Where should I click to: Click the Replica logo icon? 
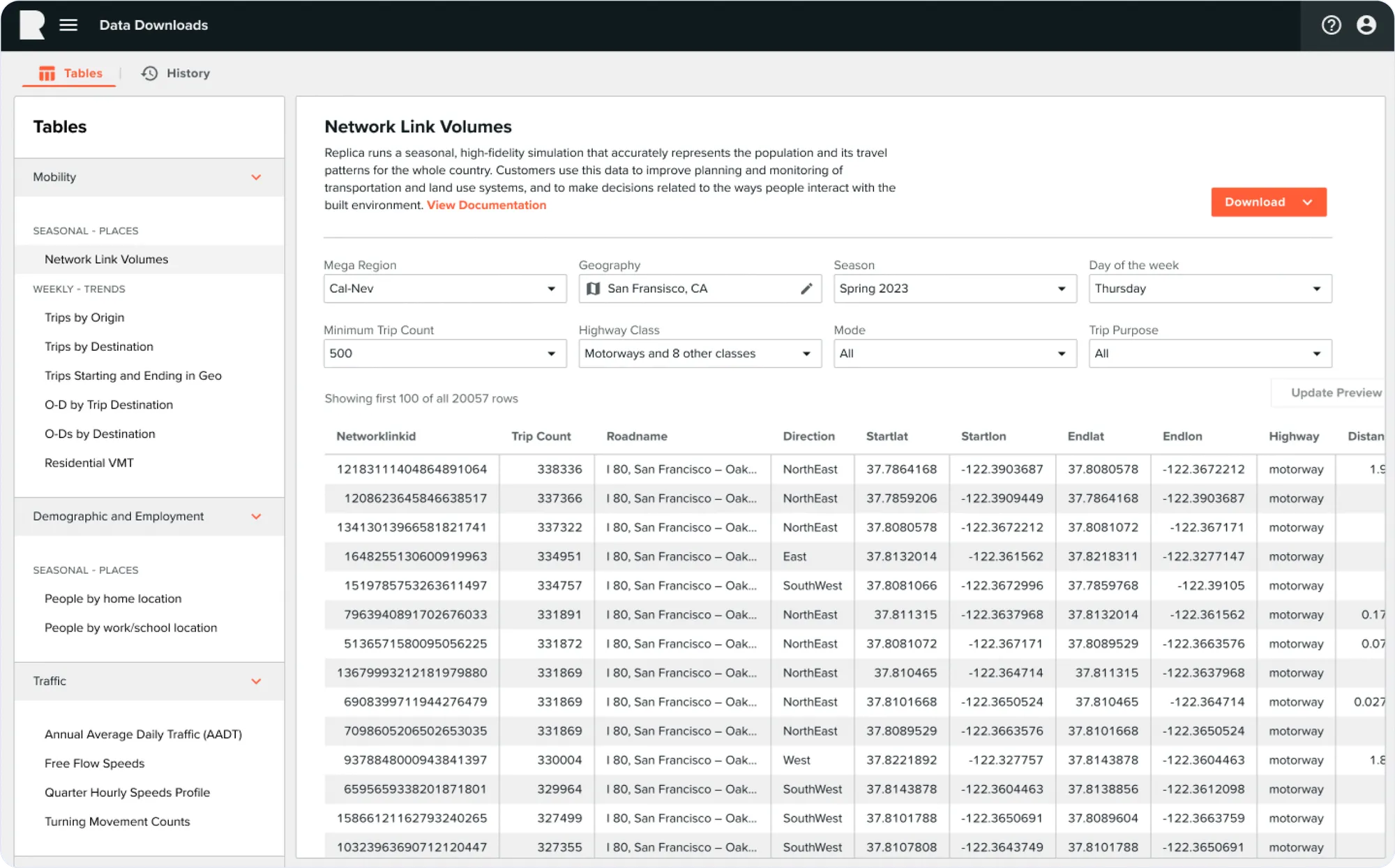pyautogui.click(x=32, y=25)
